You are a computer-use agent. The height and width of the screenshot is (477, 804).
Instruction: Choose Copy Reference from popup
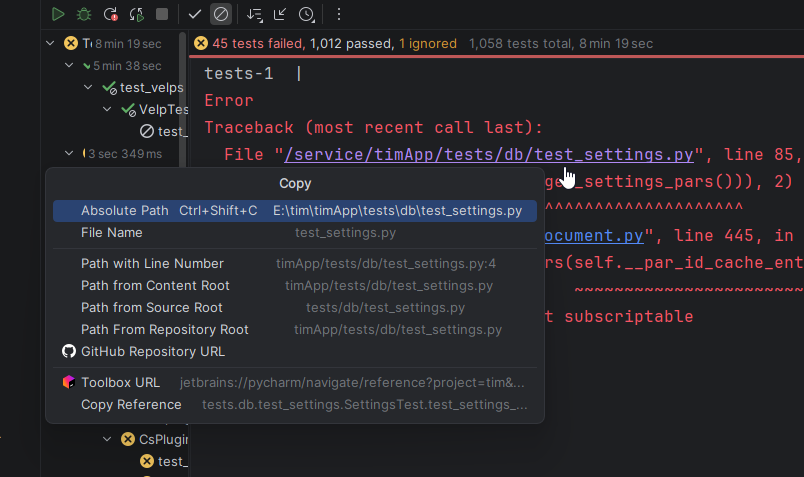click(131, 405)
